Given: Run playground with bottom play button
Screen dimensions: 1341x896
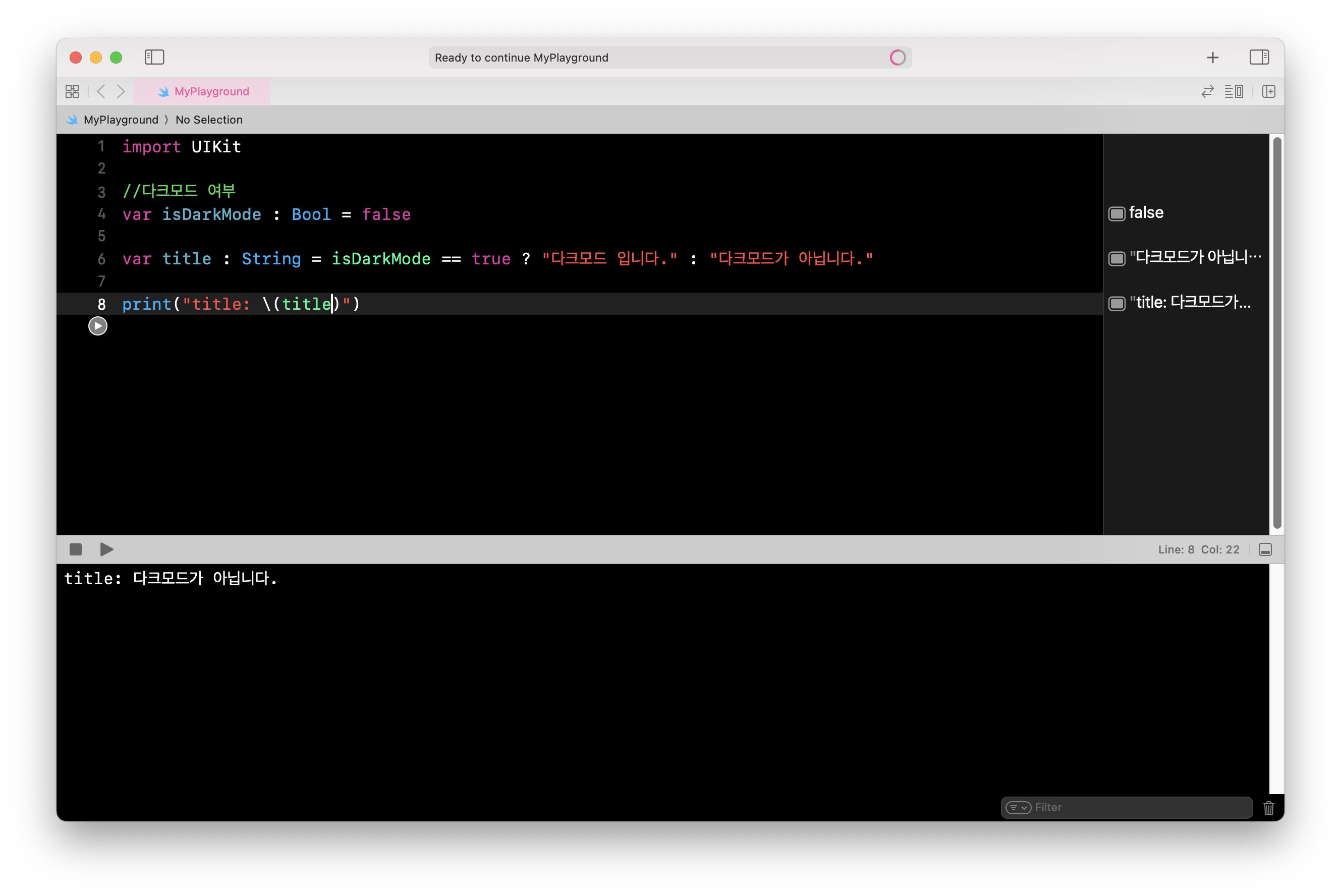Looking at the screenshot, I should coord(106,549).
